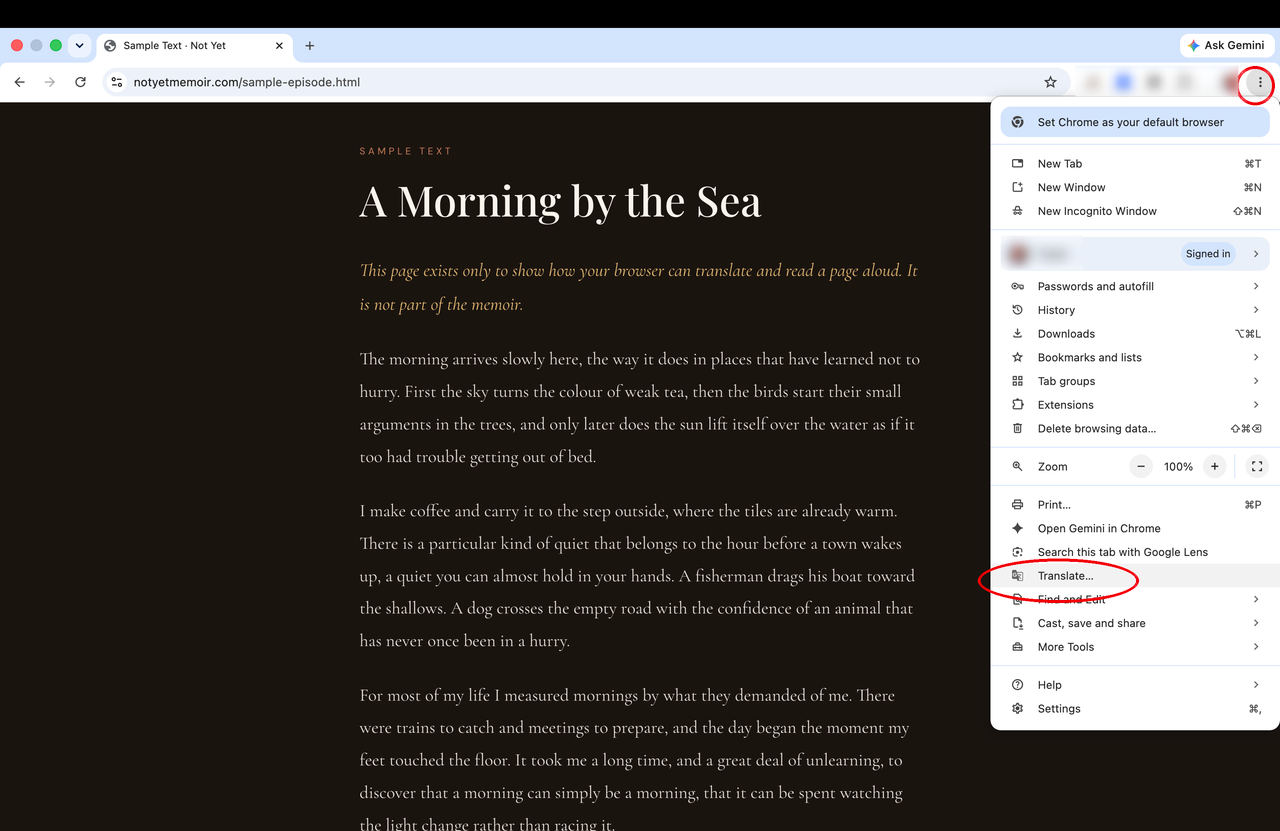Click the Incognito icon in the menu
This screenshot has width=1280, height=831.
(x=1017, y=211)
